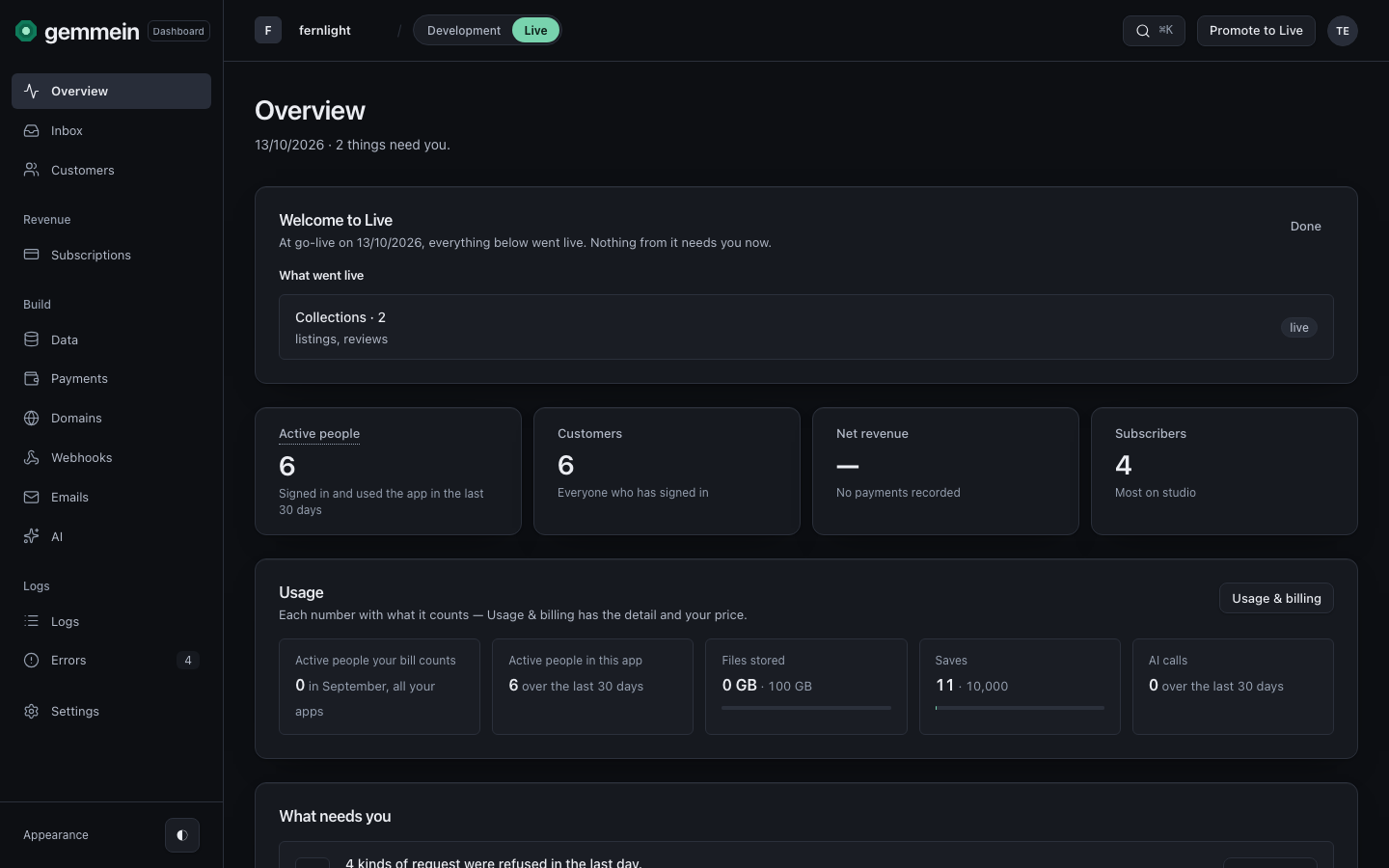The height and width of the screenshot is (868, 1389).
Task: Open the Net revenue stat card
Action: [945, 471]
